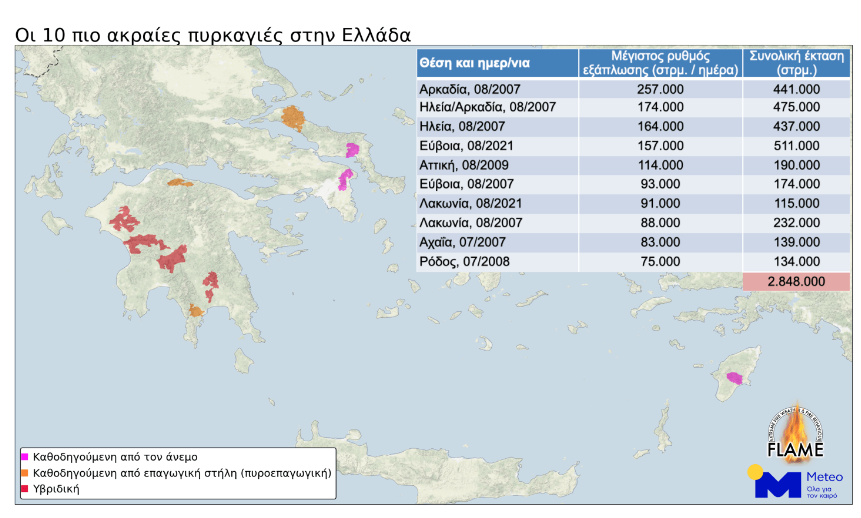Click the 'Μέγιστος ρυθμός εξάπλωσης' column header
Screen dimensions: 861x518
pyautogui.click(x=660, y=63)
